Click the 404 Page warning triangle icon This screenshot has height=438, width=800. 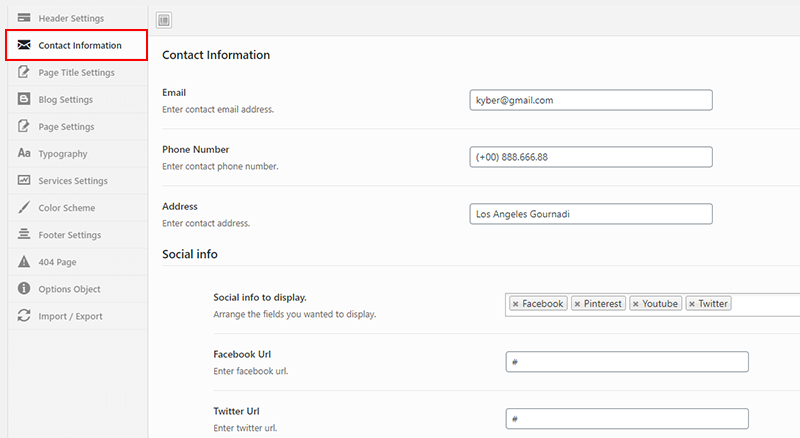point(24,261)
